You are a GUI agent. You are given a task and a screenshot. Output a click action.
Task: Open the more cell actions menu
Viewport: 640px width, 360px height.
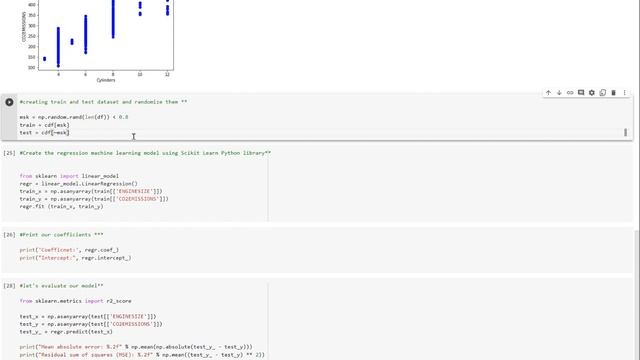[624, 93]
